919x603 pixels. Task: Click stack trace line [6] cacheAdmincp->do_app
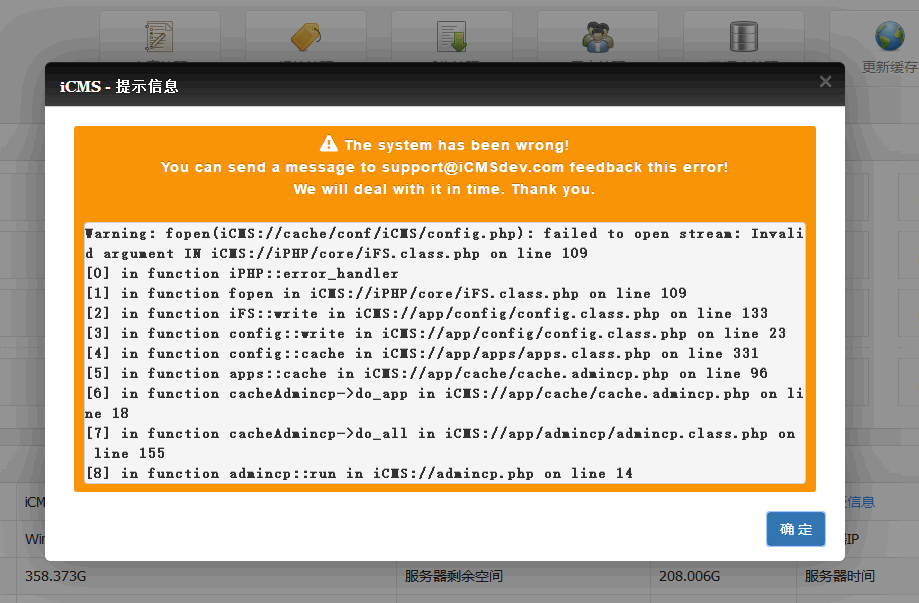(x=444, y=403)
